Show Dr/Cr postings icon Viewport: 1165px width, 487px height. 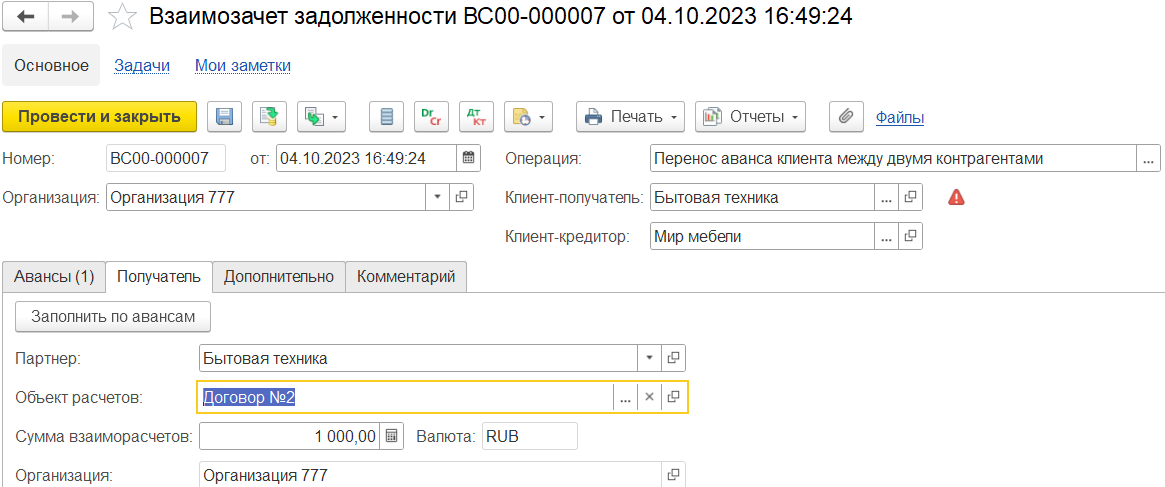tap(430, 117)
